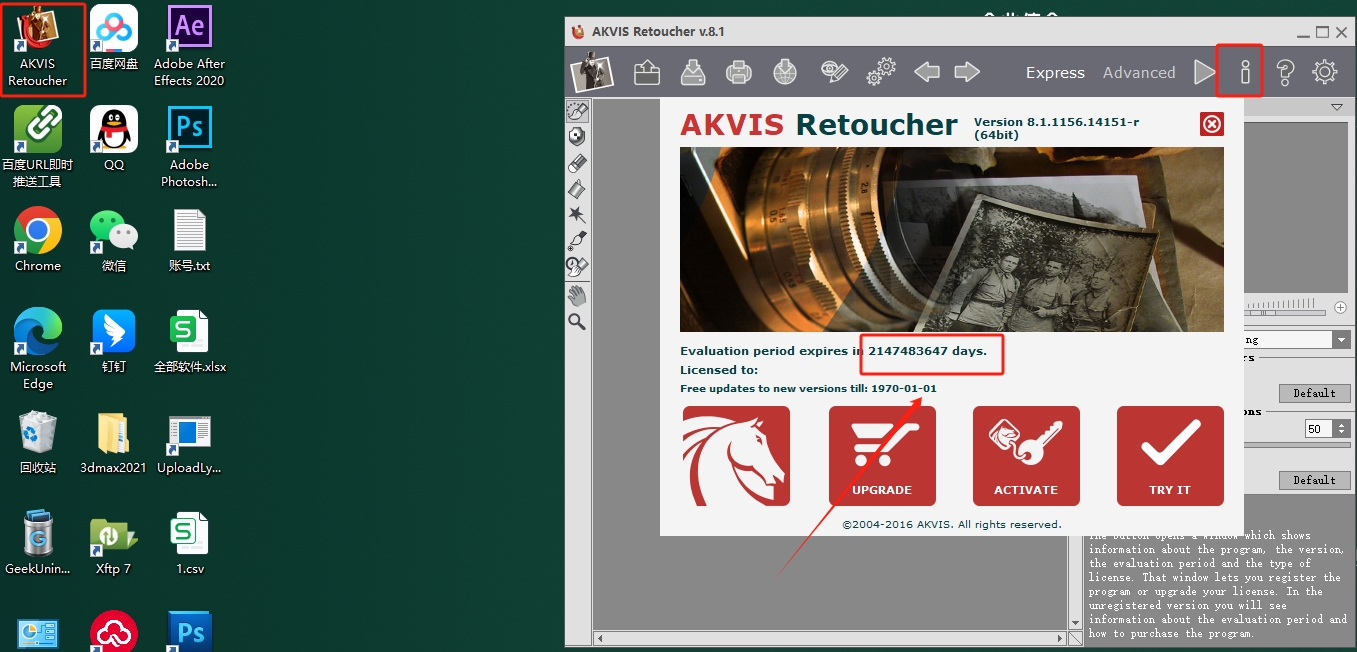This screenshot has height=652, width=1357.
Task: Switch to Advanced mode
Action: tap(1139, 73)
